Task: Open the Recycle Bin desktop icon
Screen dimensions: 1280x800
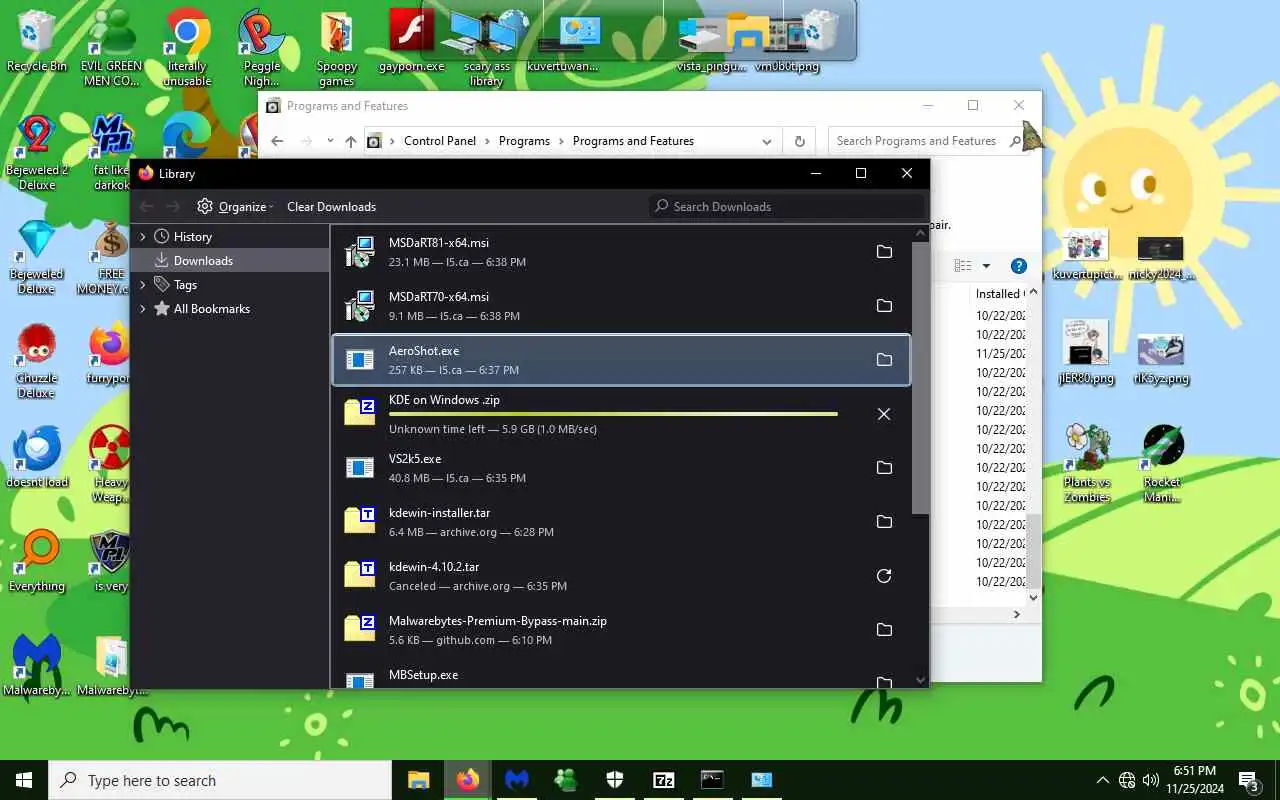Action: pyautogui.click(x=37, y=41)
